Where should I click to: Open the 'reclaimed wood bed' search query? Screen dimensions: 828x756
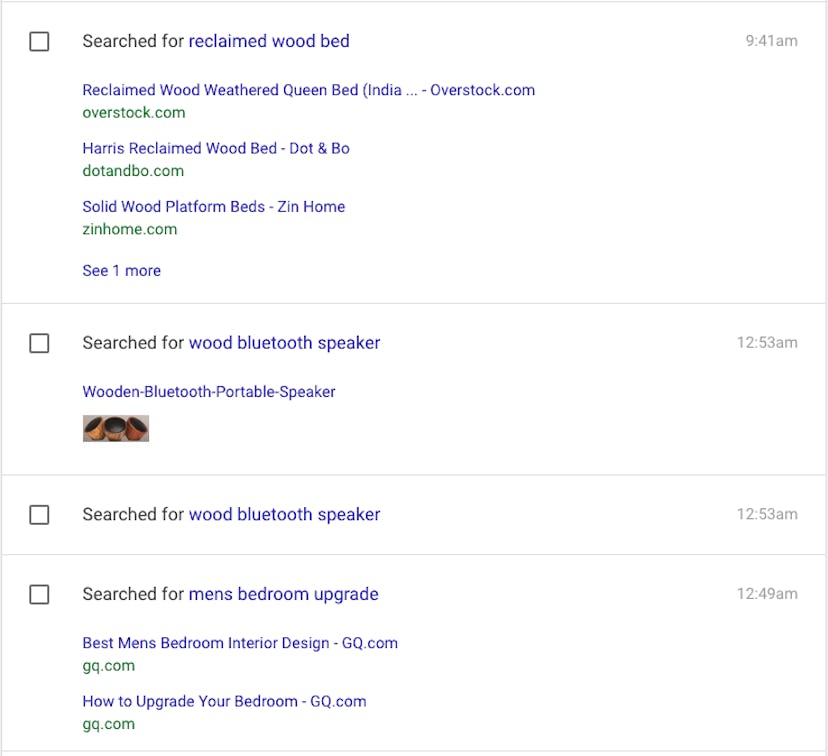click(x=269, y=41)
